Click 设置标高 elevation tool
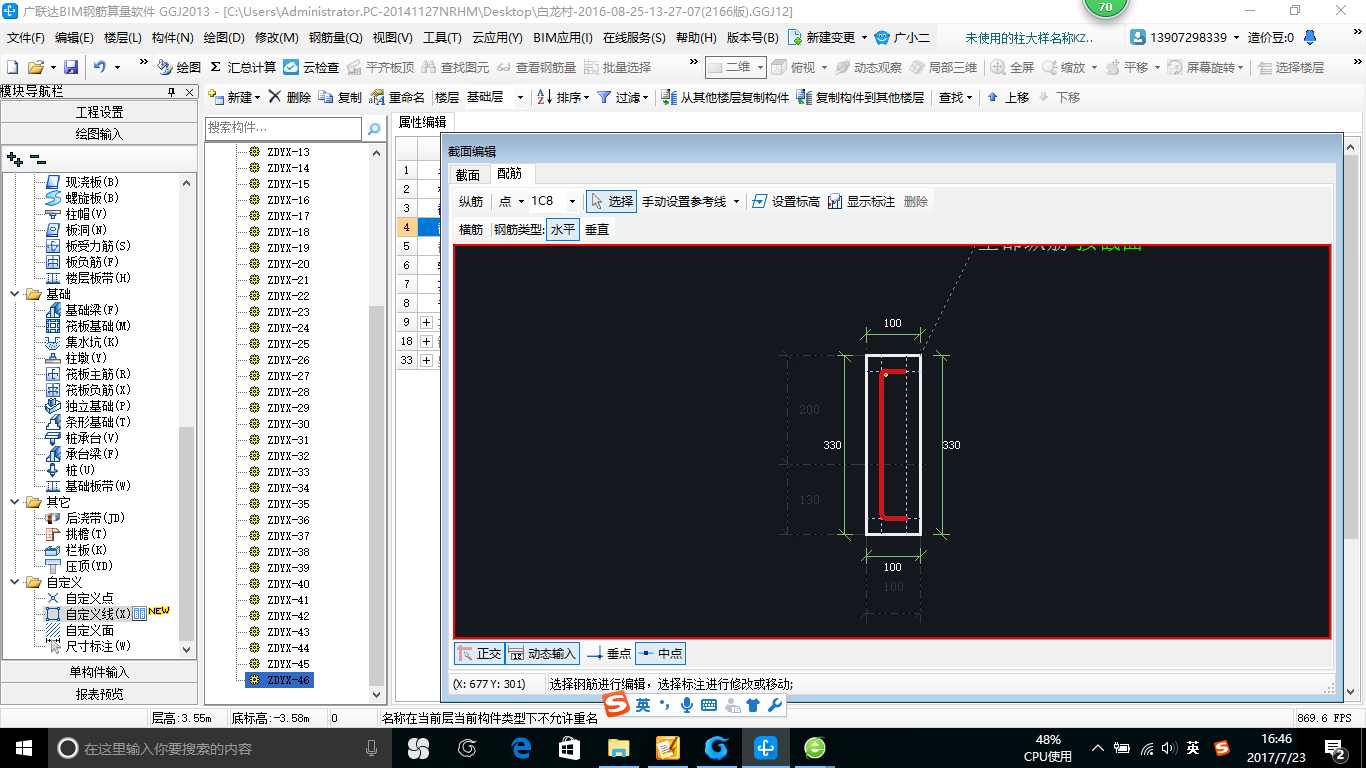 786,201
